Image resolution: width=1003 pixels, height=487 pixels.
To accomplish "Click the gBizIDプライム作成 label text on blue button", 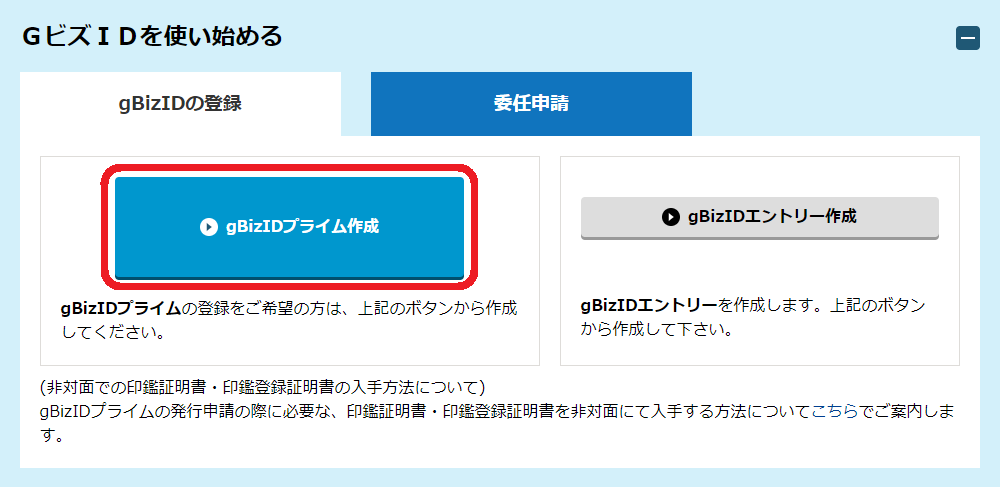I will tap(303, 227).
